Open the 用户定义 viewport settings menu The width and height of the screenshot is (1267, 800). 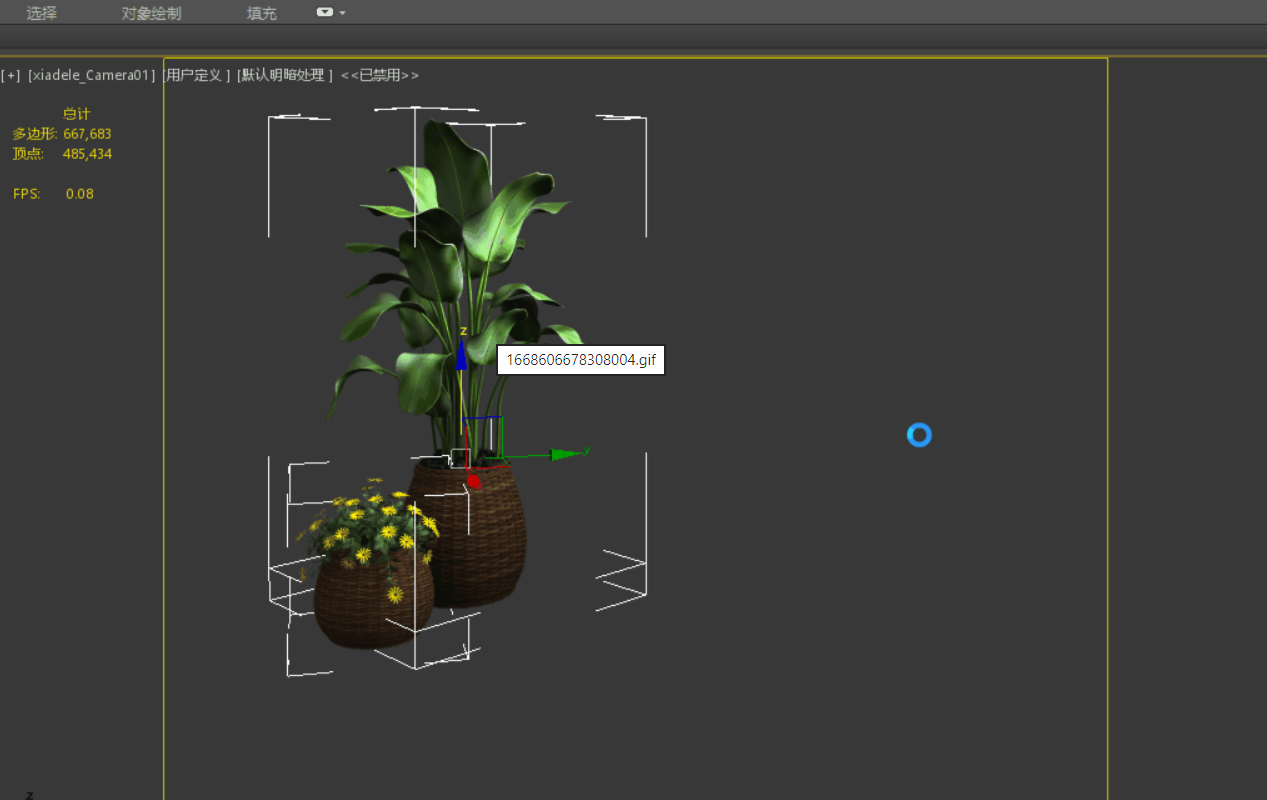tap(197, 75)
